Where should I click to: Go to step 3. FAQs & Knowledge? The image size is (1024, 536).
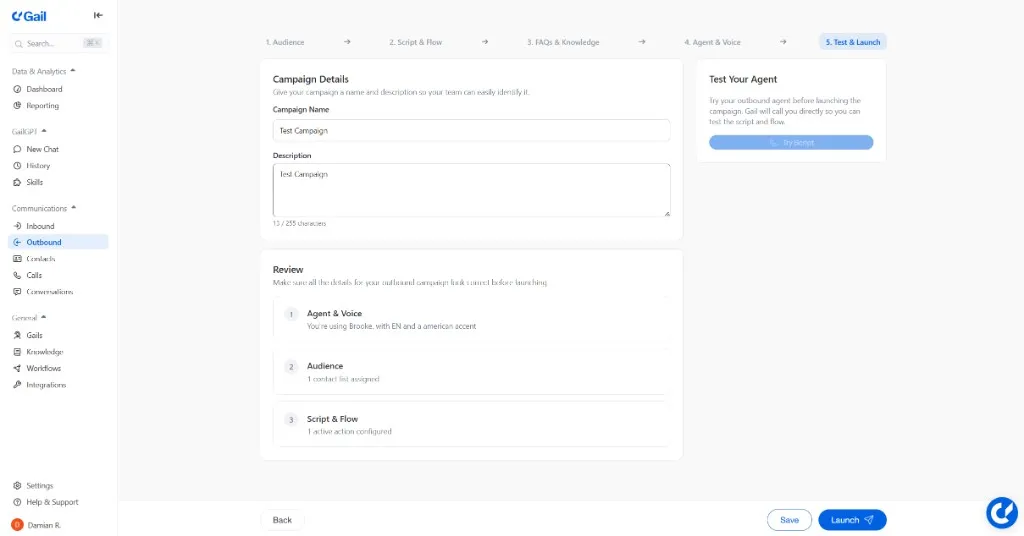click(563, 42)
